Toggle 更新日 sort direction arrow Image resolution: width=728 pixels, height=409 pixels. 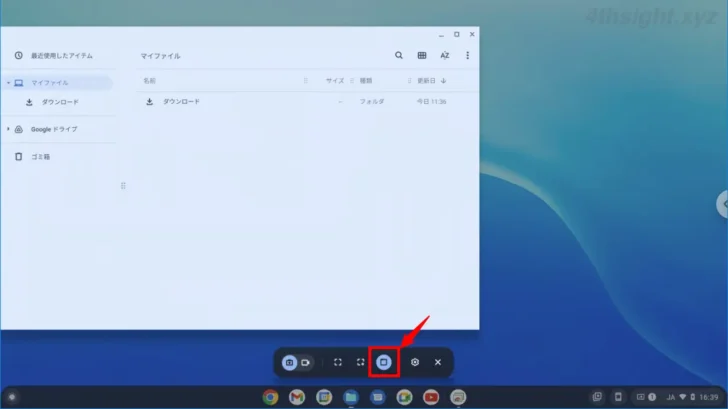point(443,81)
